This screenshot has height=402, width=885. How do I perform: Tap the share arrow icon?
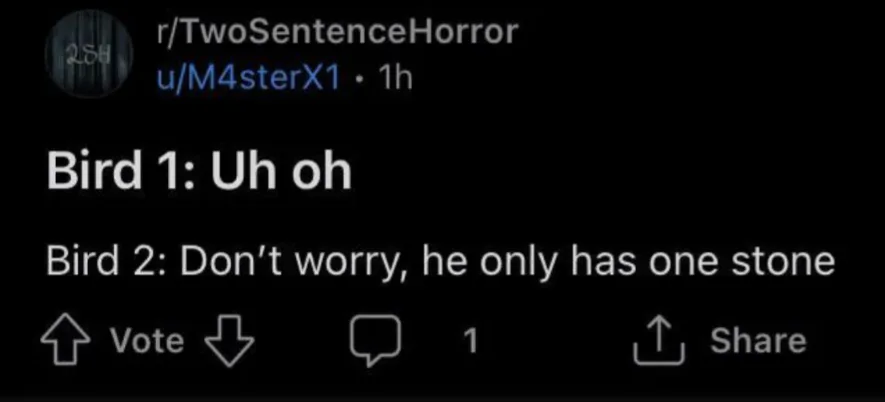tap(659, 340)
